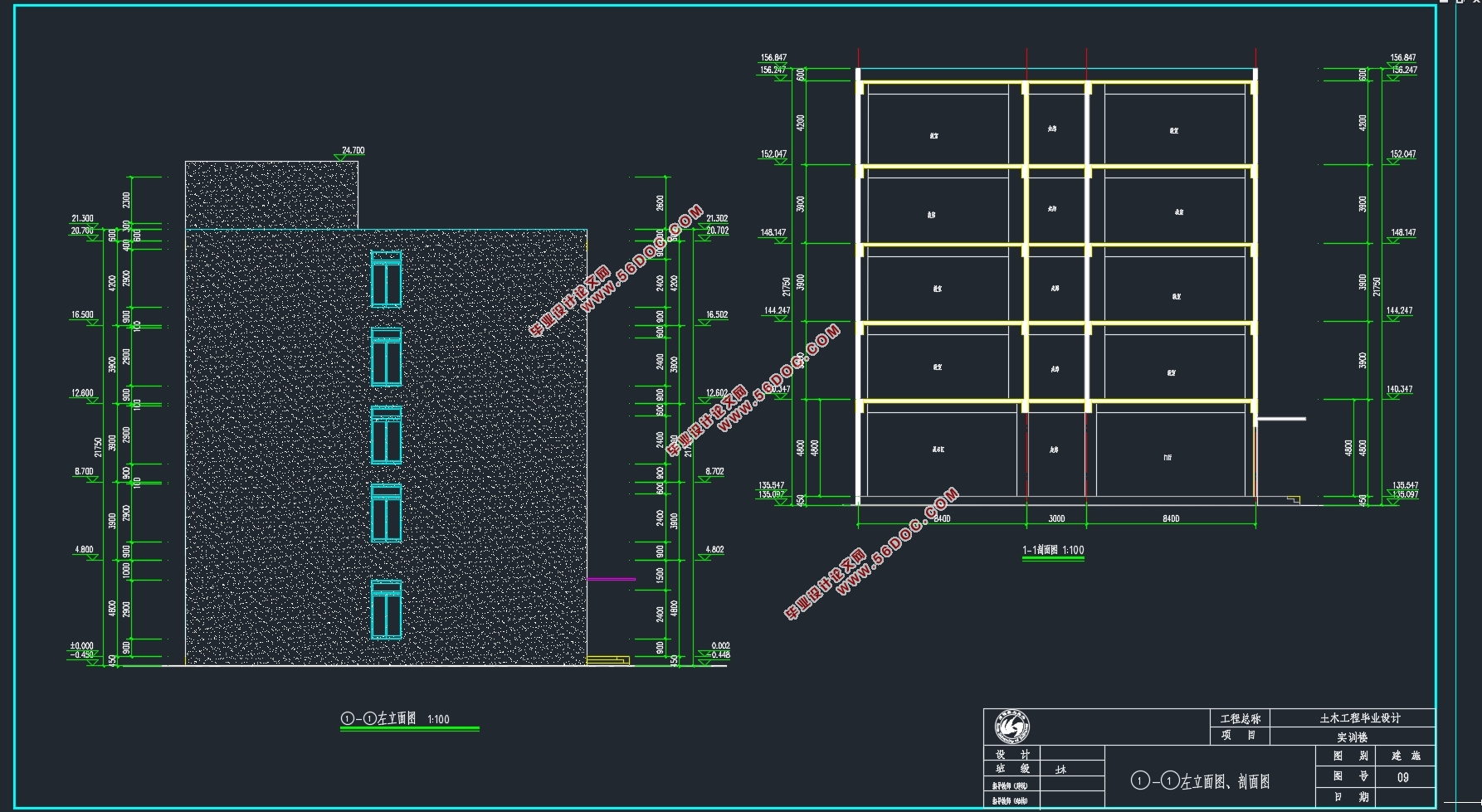The width and height of the screenshot is (1482, 812).
Task: Click the school logo in the title block
Action: [x=1012, y=727]
